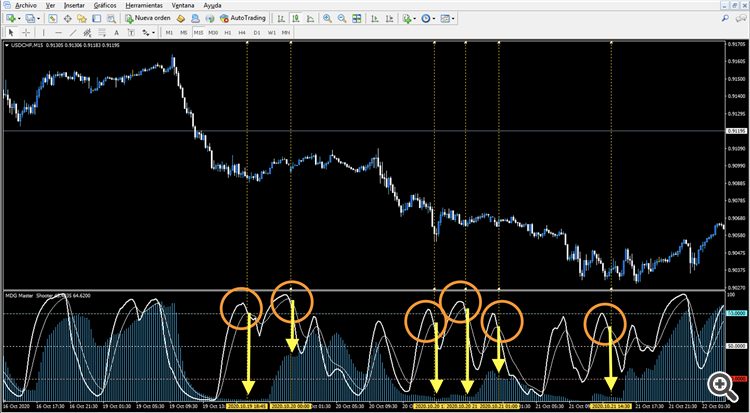Switch chart to candlestick mode
The height and width of the screenshot is (413, 750).
[296, 18]
